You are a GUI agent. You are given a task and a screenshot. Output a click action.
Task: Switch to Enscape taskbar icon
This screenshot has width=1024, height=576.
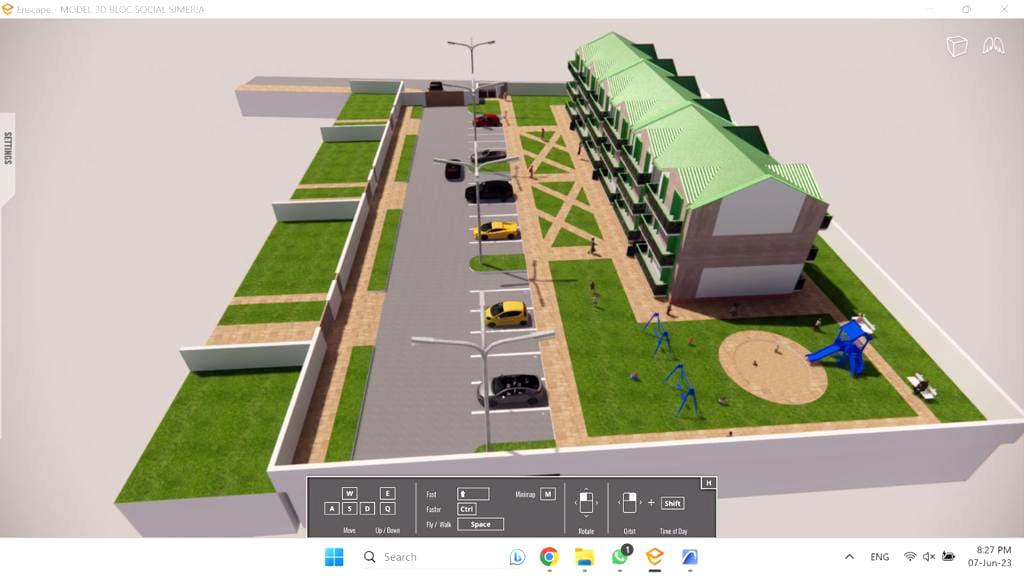pos(654,557)
